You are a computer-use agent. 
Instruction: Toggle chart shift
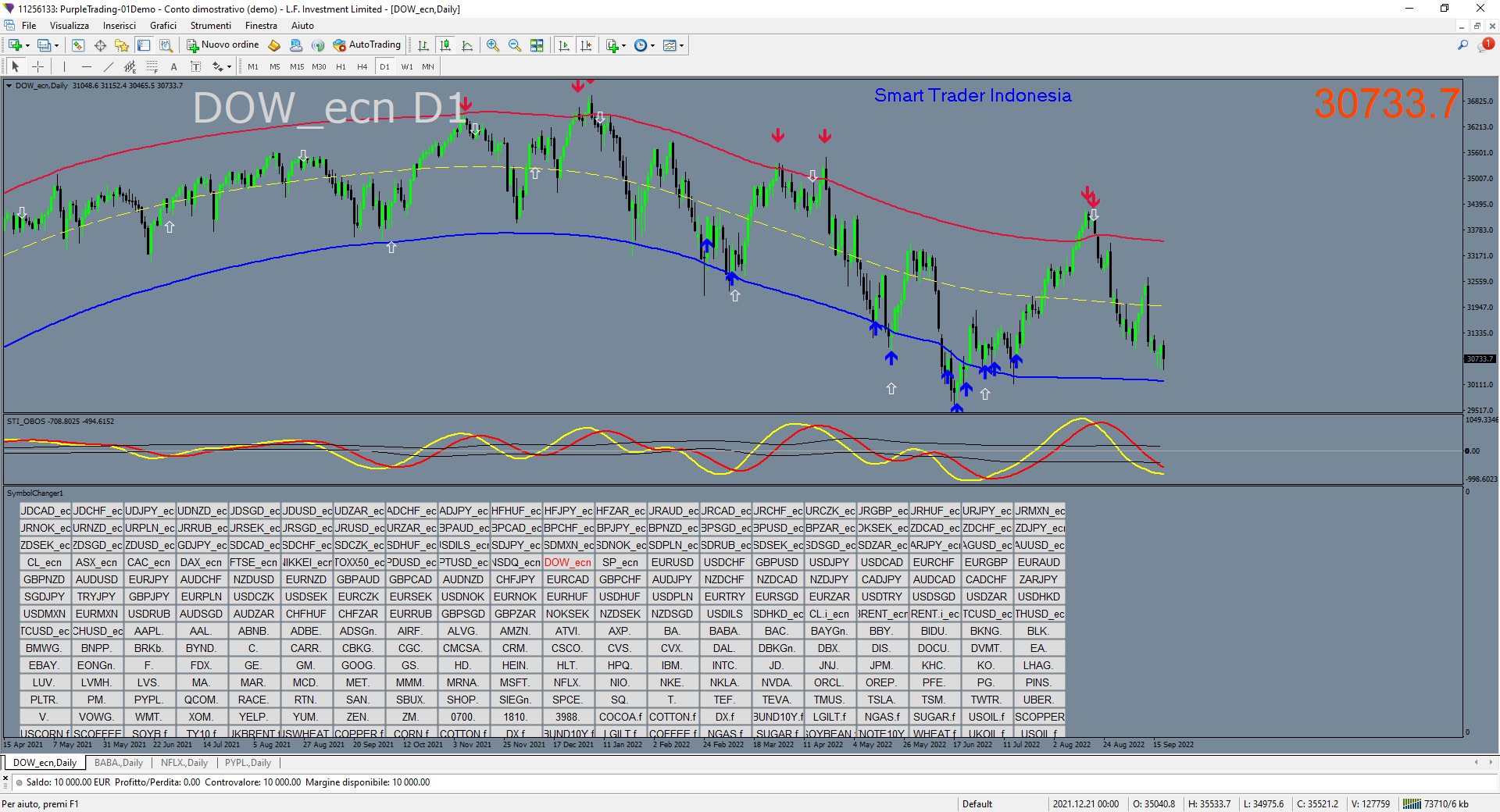coord(586,45)
